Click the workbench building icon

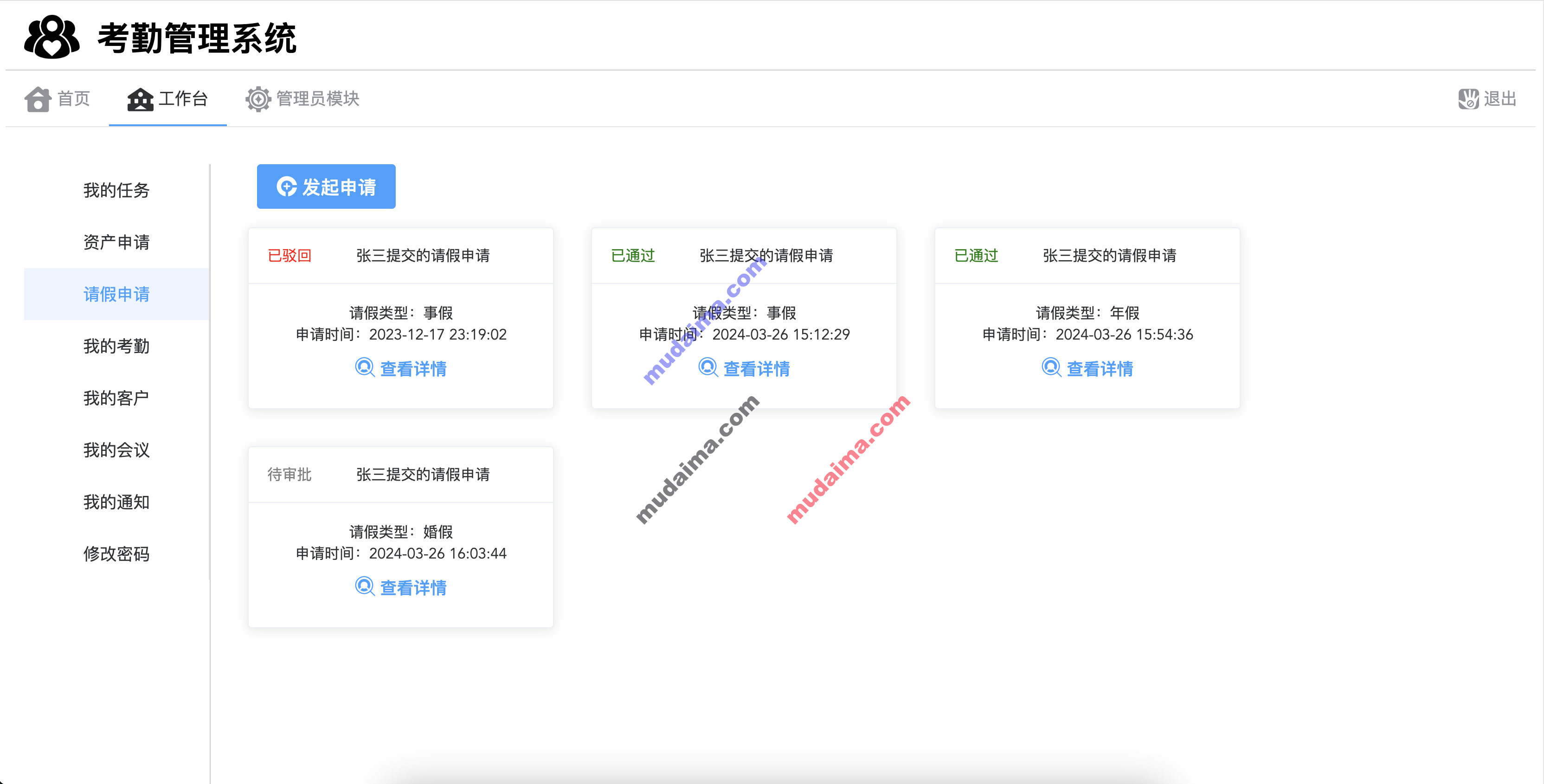(x=140, y=99)
